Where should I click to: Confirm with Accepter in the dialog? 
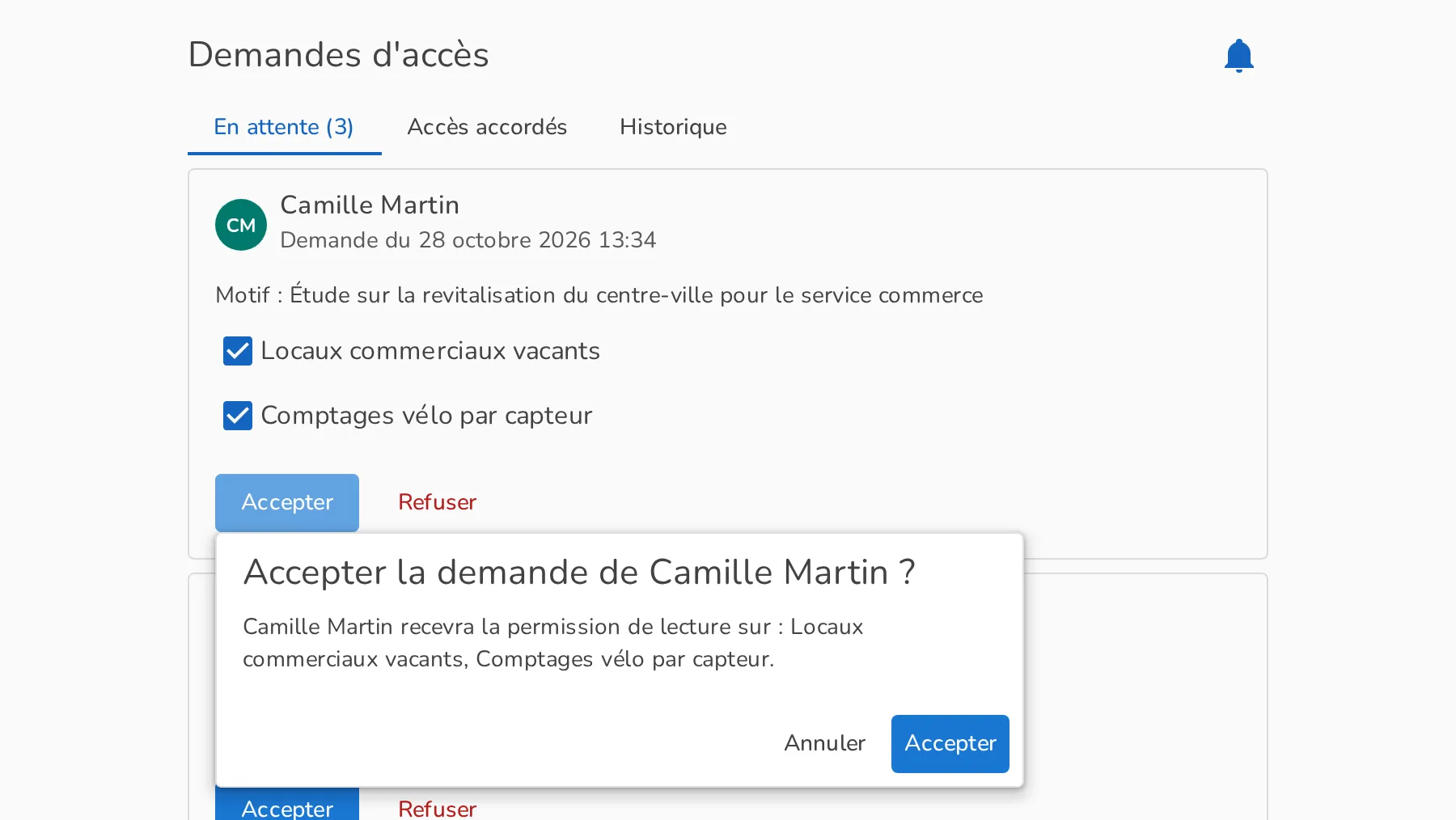950,743
